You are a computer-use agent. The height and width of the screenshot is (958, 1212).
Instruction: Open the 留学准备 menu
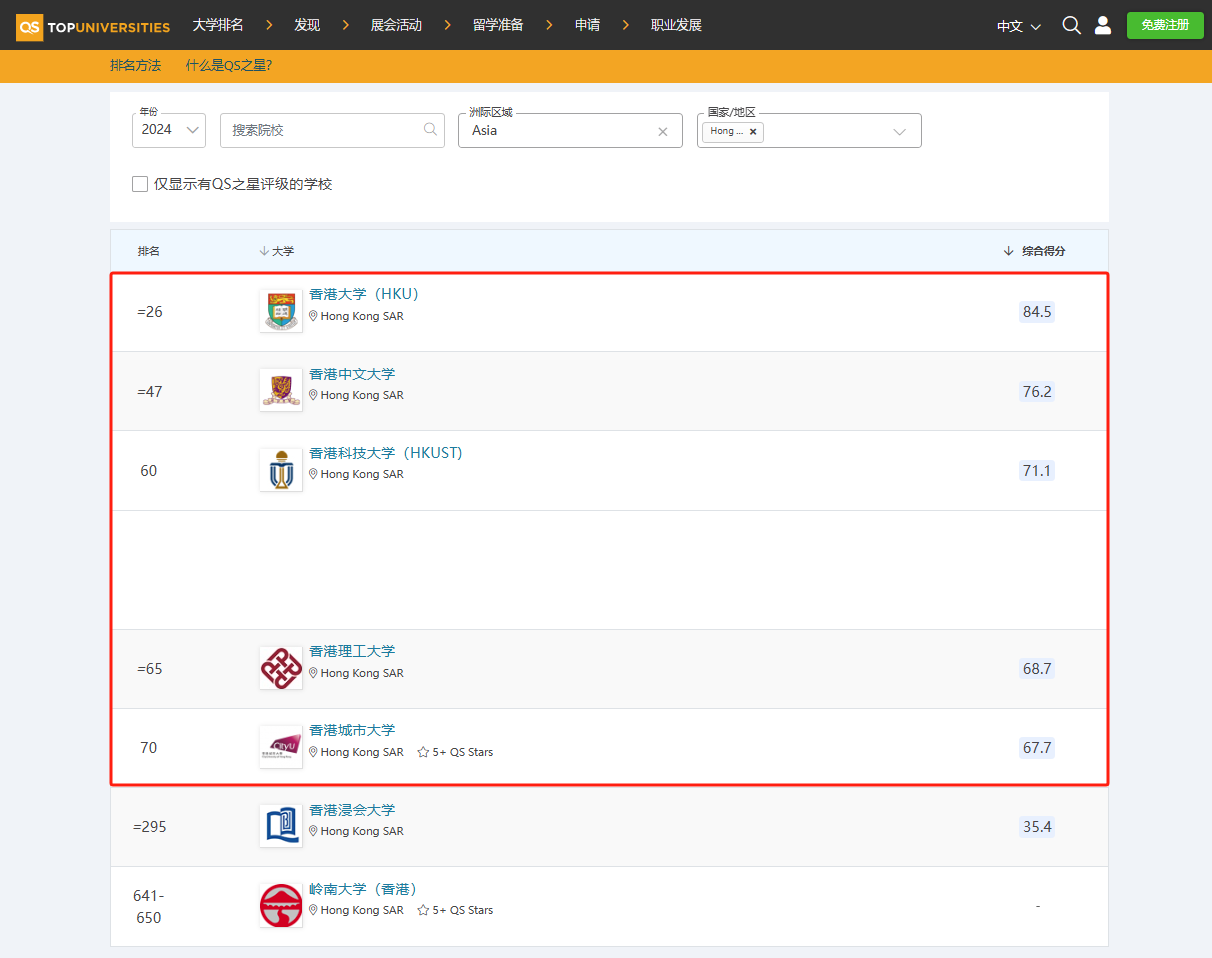click(x=498, y=25)
